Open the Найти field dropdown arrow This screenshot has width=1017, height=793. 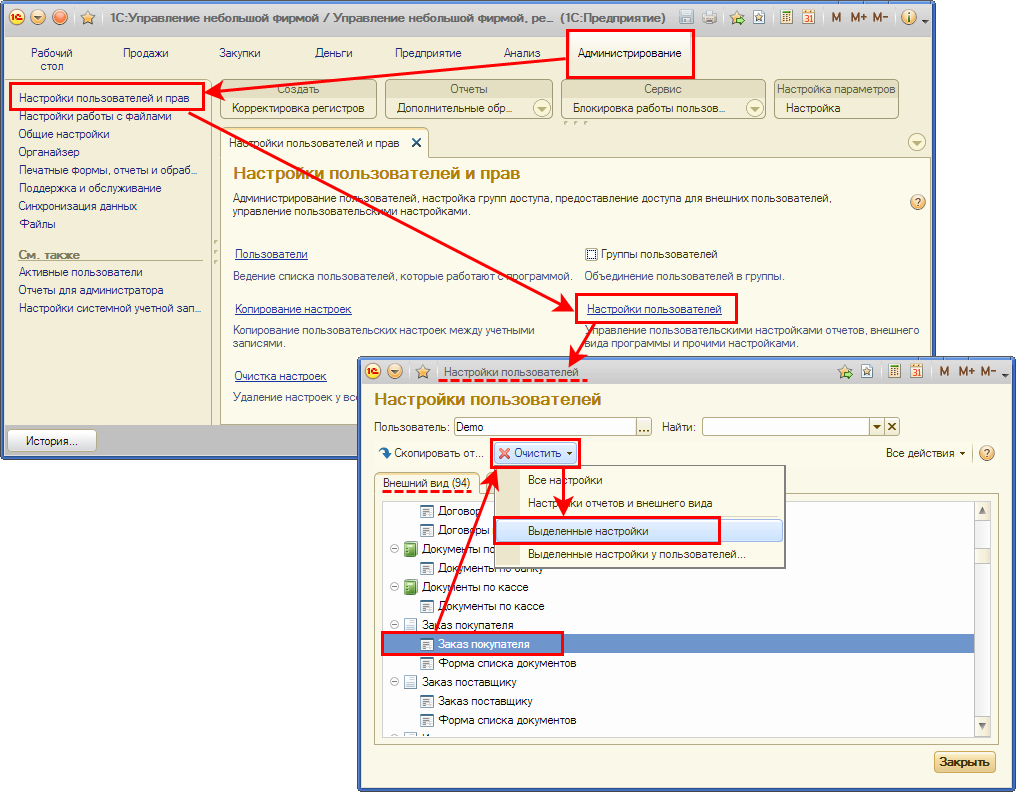click(x=877, y=427)
